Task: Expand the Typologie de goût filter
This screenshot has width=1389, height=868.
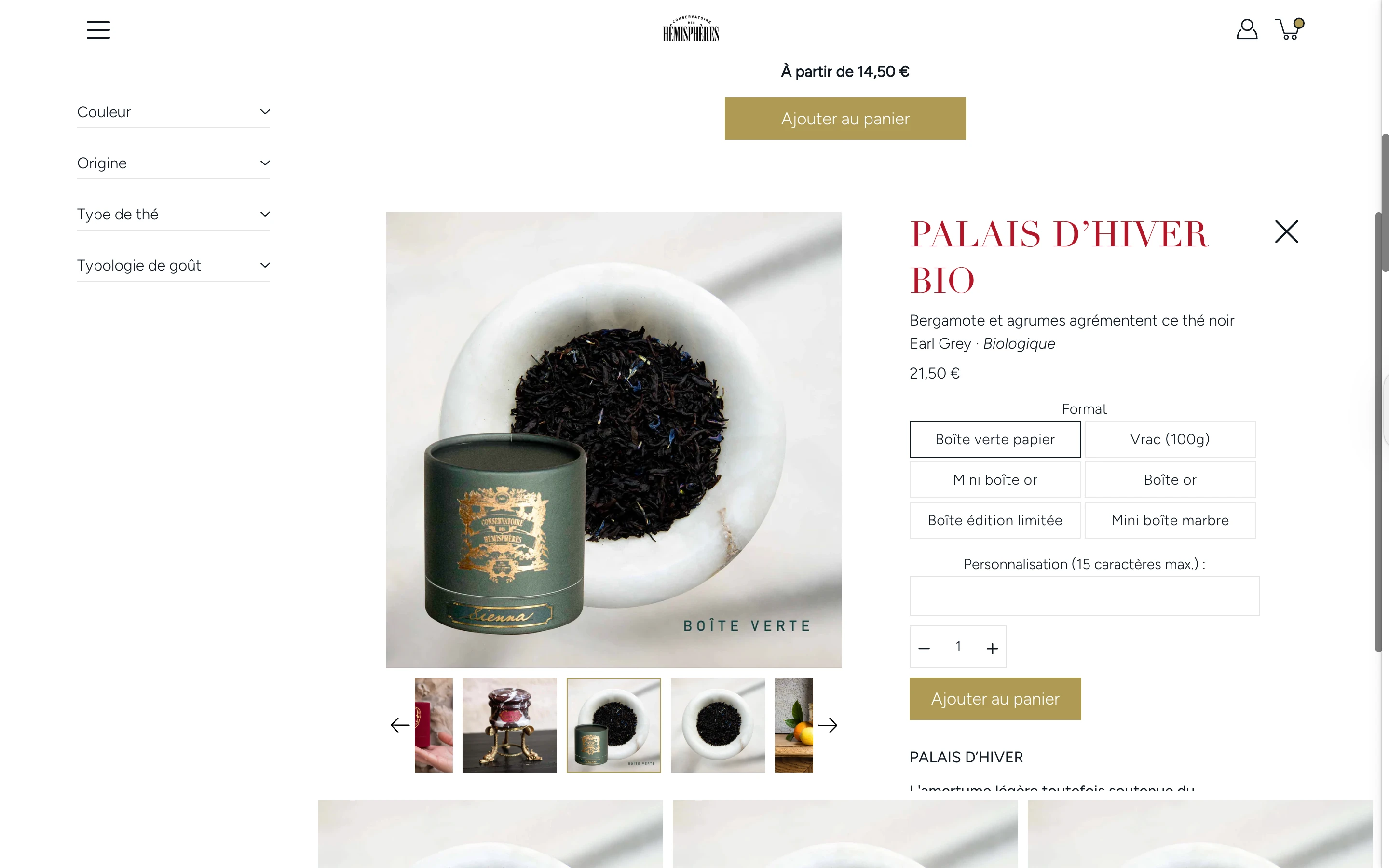Action: click(173, 265)
